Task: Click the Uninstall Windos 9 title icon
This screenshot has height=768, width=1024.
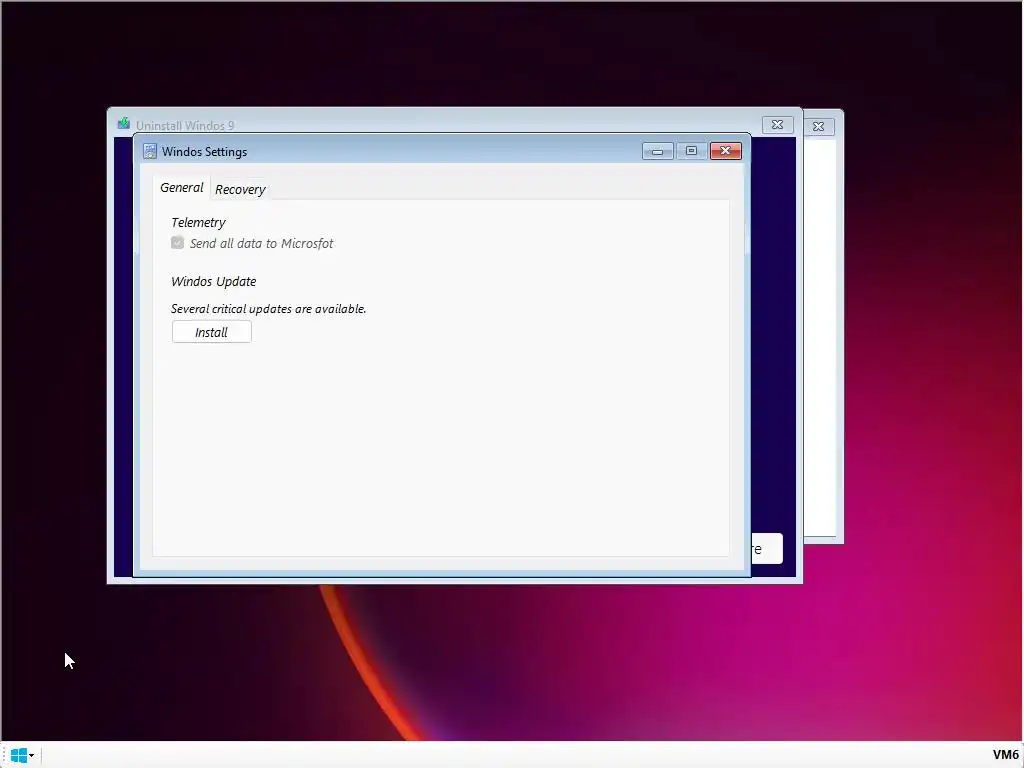Action: click(123, 123)
